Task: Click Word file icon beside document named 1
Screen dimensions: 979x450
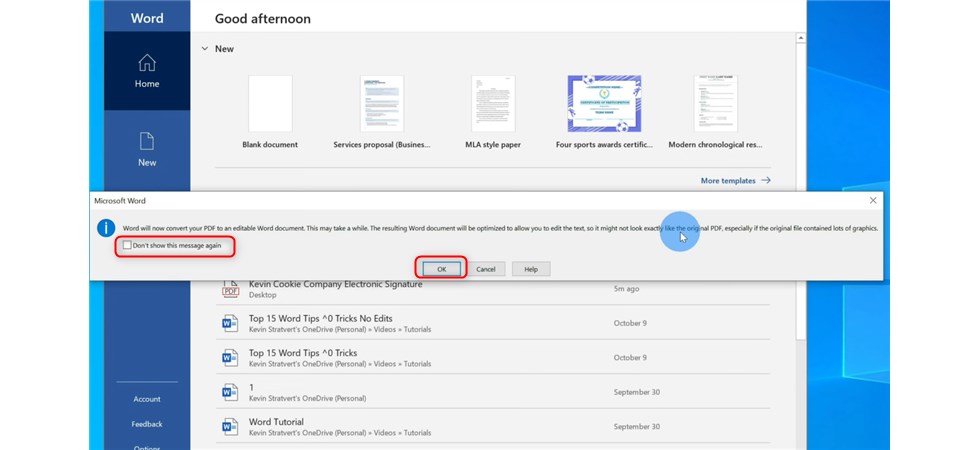Action: point(230,392)
